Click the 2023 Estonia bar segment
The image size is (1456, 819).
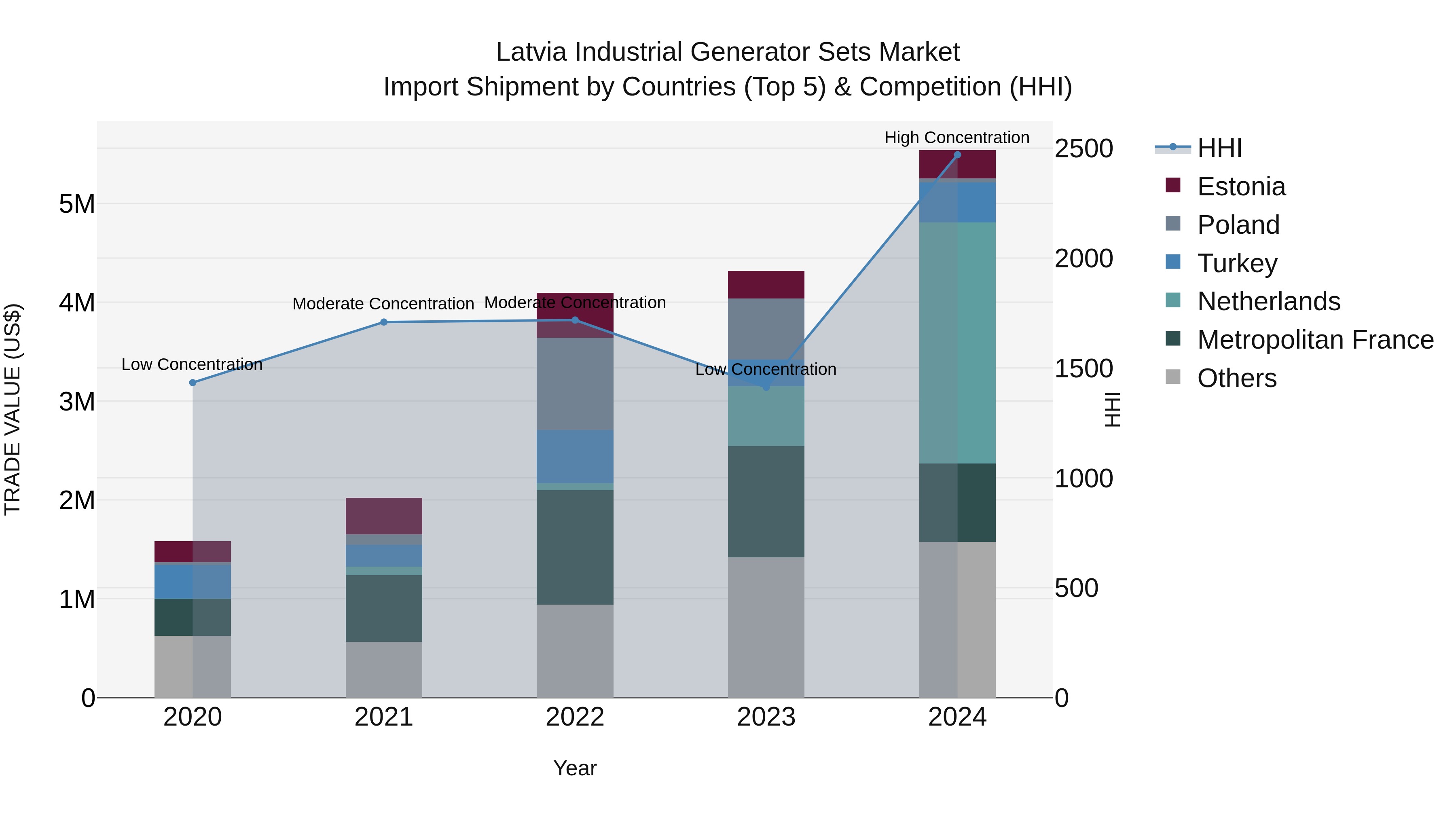(x=766, y=285)
